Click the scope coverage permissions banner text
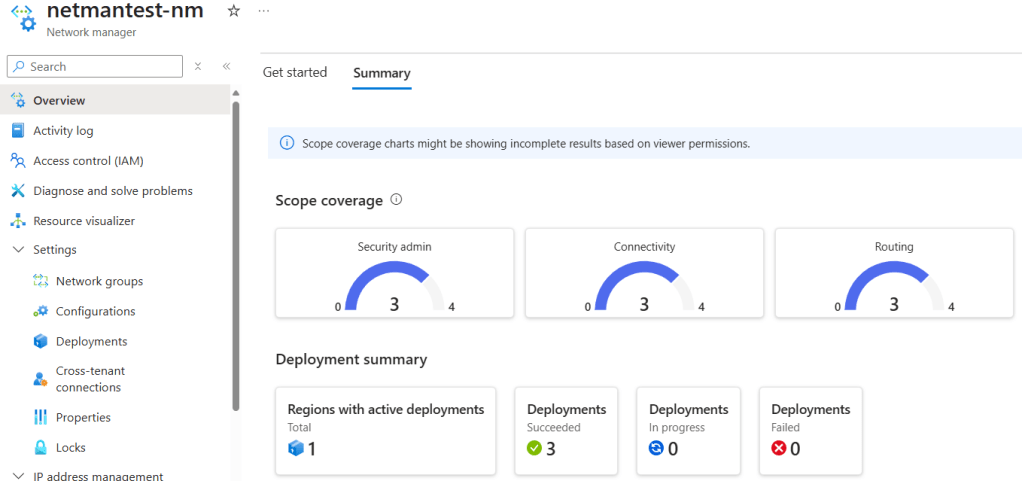The height and width of the screenshot is (481, 1022). [x=526, y=143]
